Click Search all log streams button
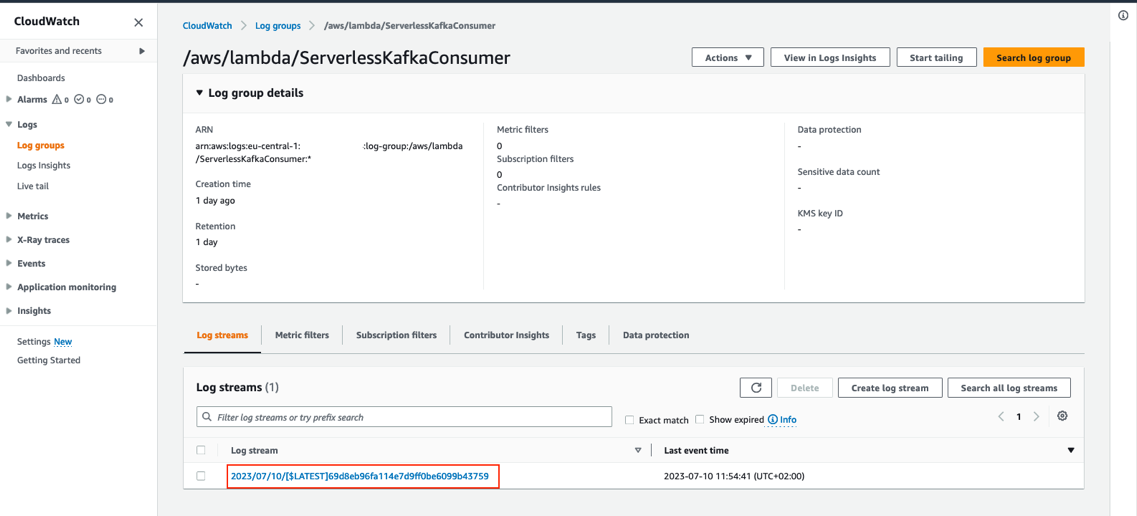The height and width of the screenshot is (516, 1137). (1009, 388)
